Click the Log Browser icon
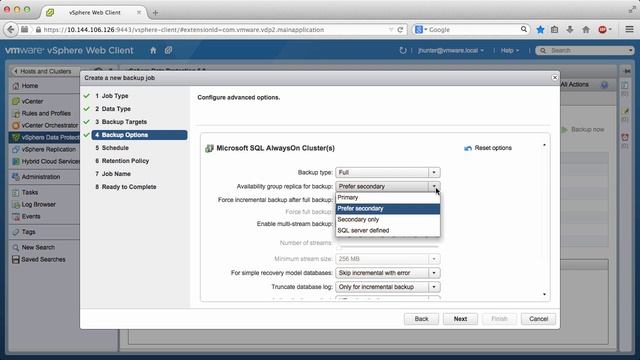Viewport: 640px width, 360px height. coord(16,204)
